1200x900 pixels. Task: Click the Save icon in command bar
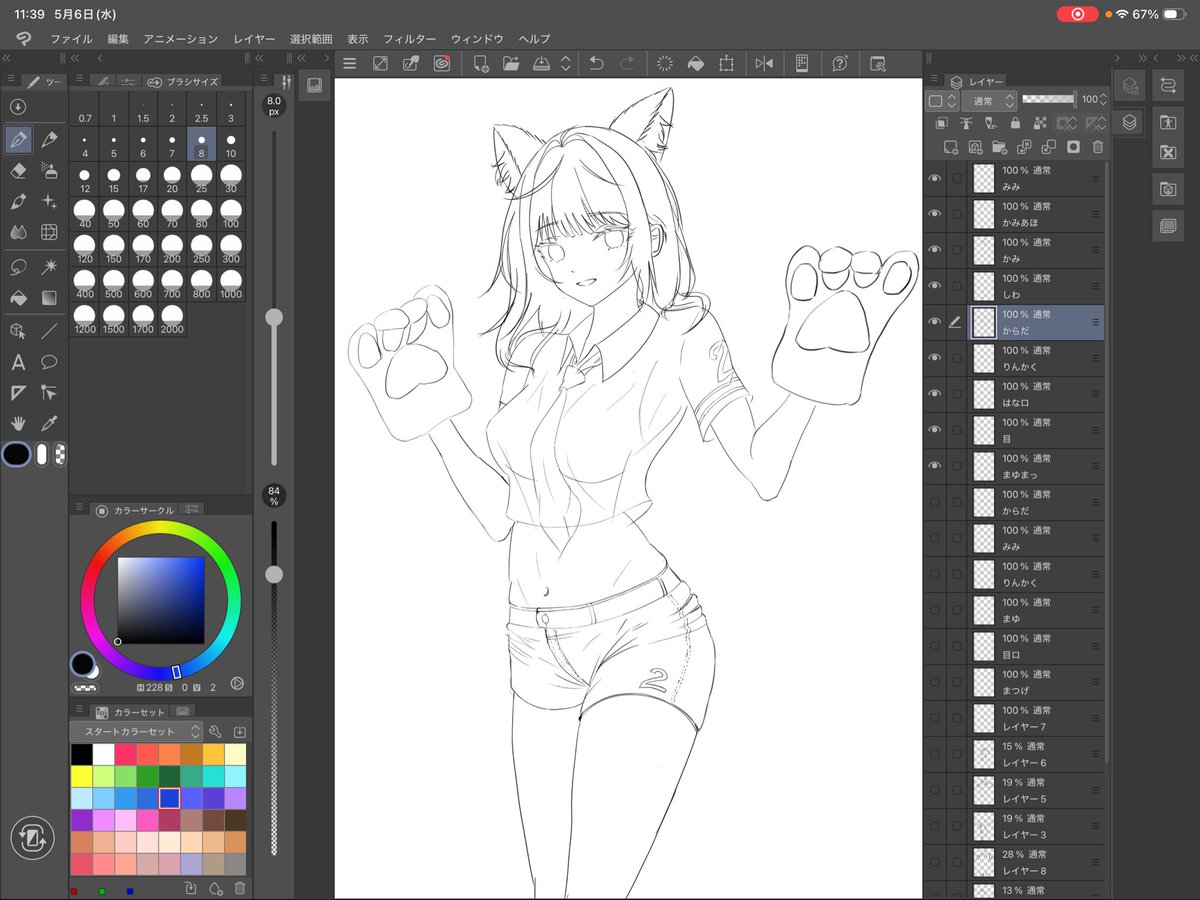coord(541,63)
